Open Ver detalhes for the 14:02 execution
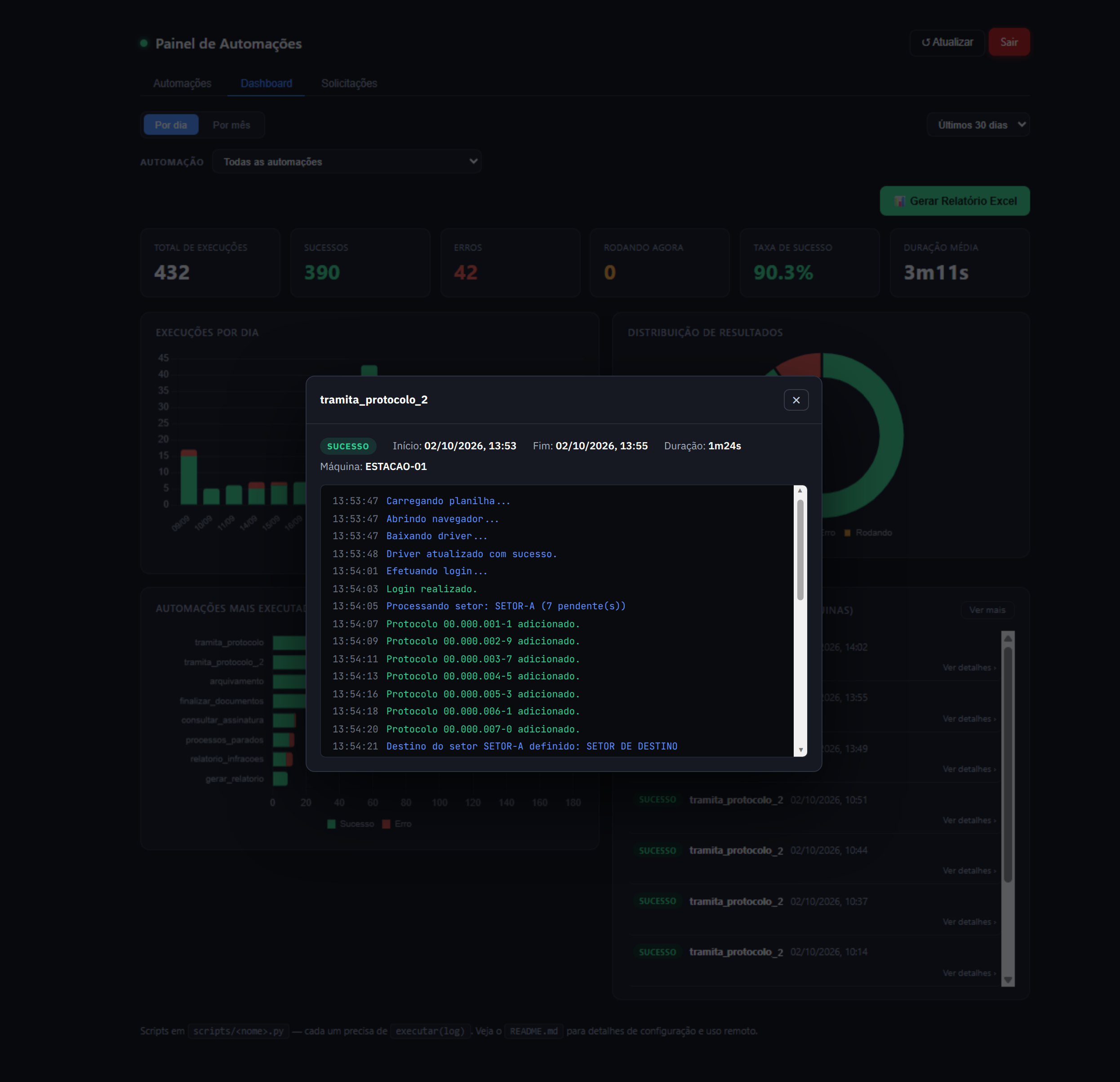 click(969, 668)
